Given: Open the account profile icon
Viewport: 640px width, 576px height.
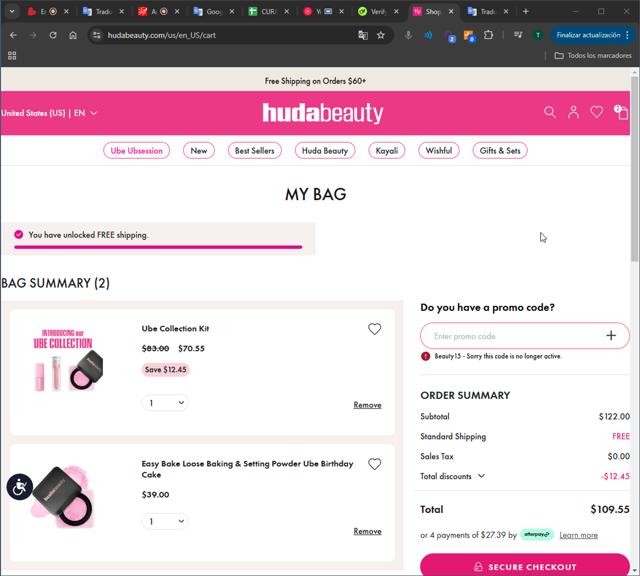Looking at the screenshot, I should (573, 112).
